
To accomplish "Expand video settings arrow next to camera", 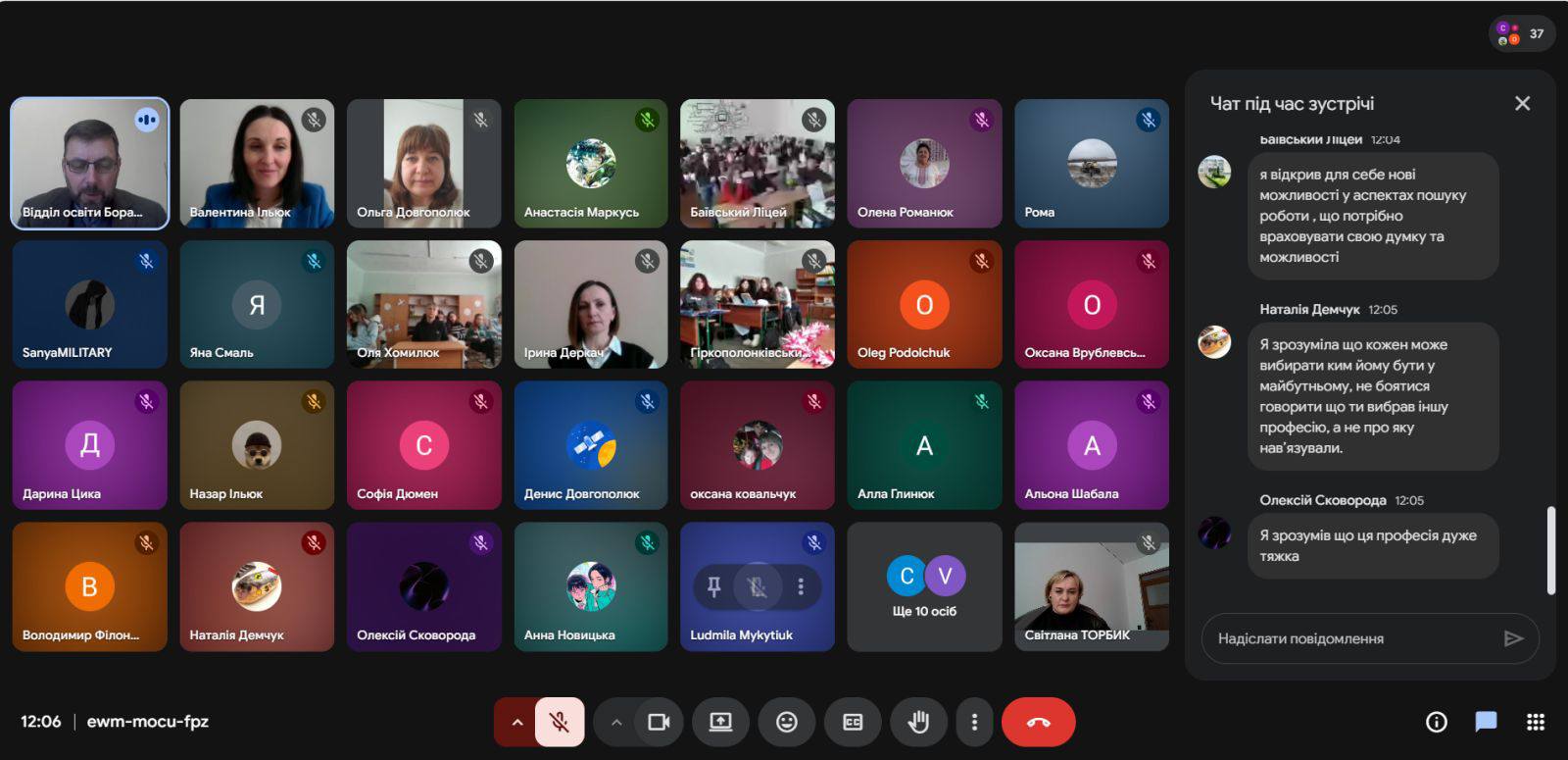I will 616,723.
